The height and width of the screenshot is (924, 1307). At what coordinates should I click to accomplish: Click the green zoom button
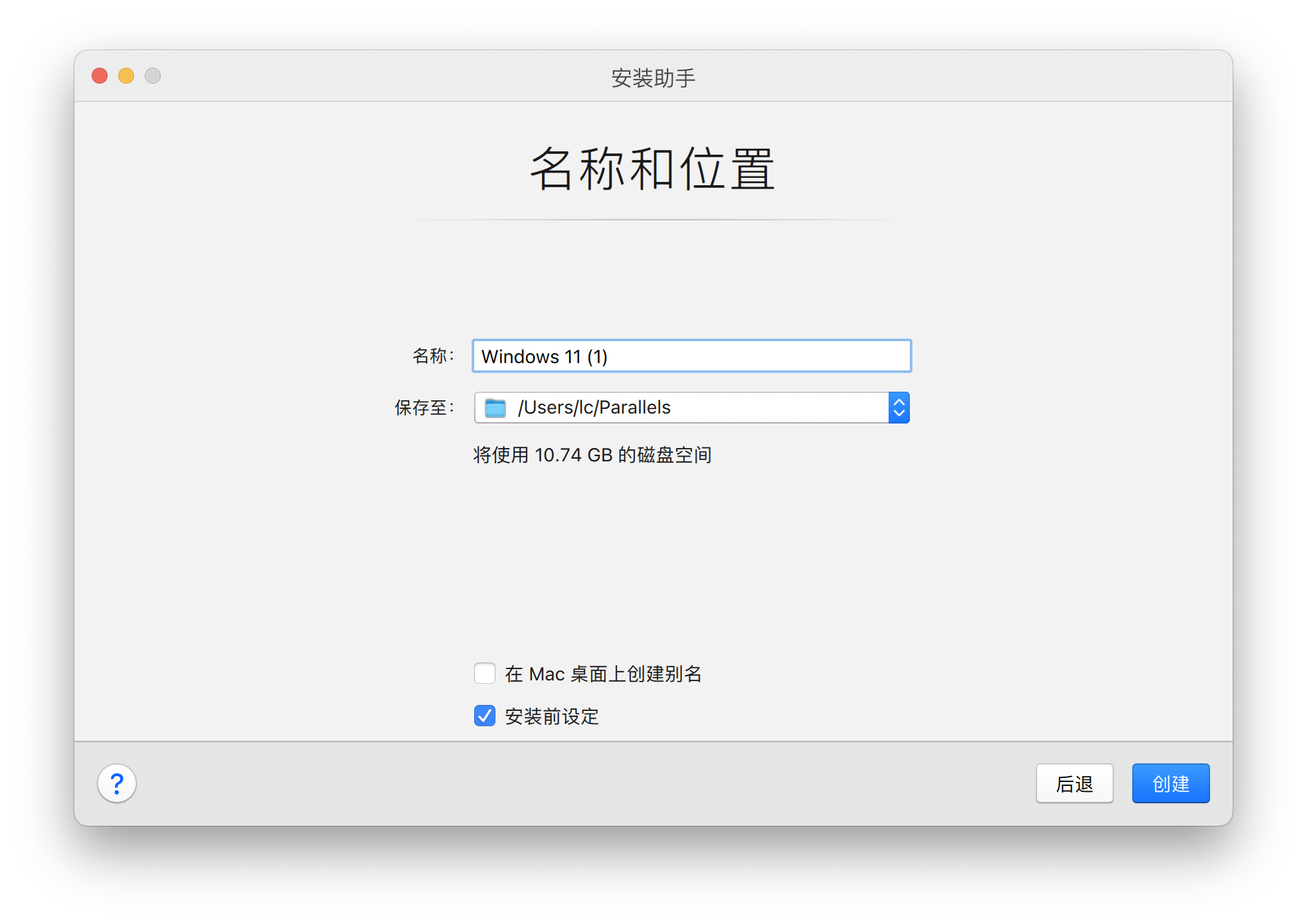tap(153, 76)
